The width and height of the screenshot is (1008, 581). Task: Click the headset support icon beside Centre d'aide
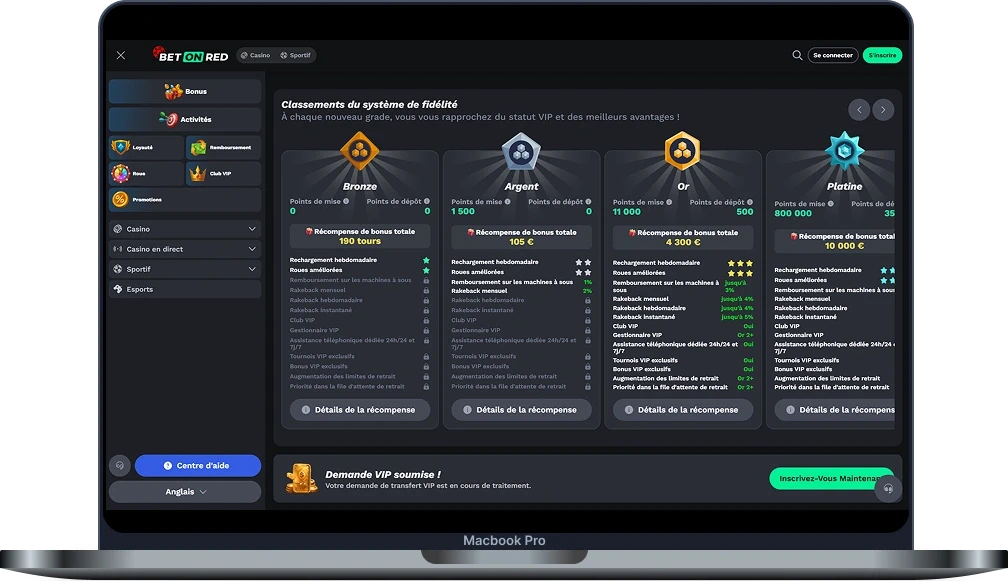point(120,466)
